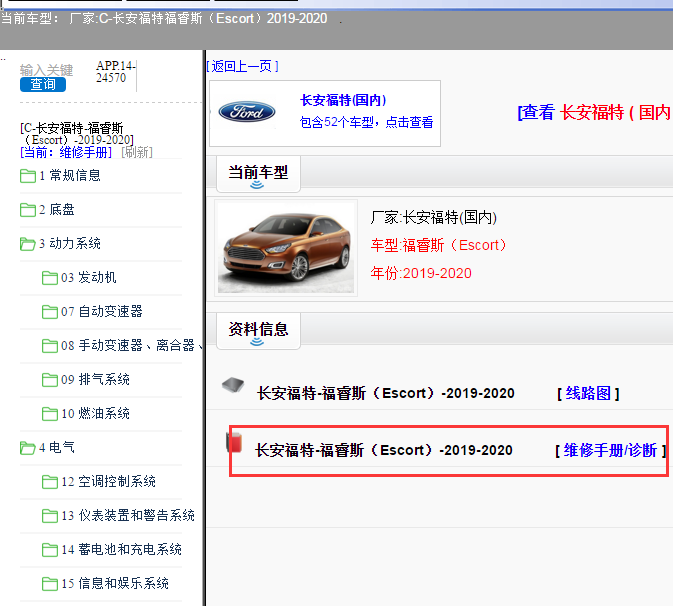Open 08 手动变速器、离合器 section

click(131, 345)
